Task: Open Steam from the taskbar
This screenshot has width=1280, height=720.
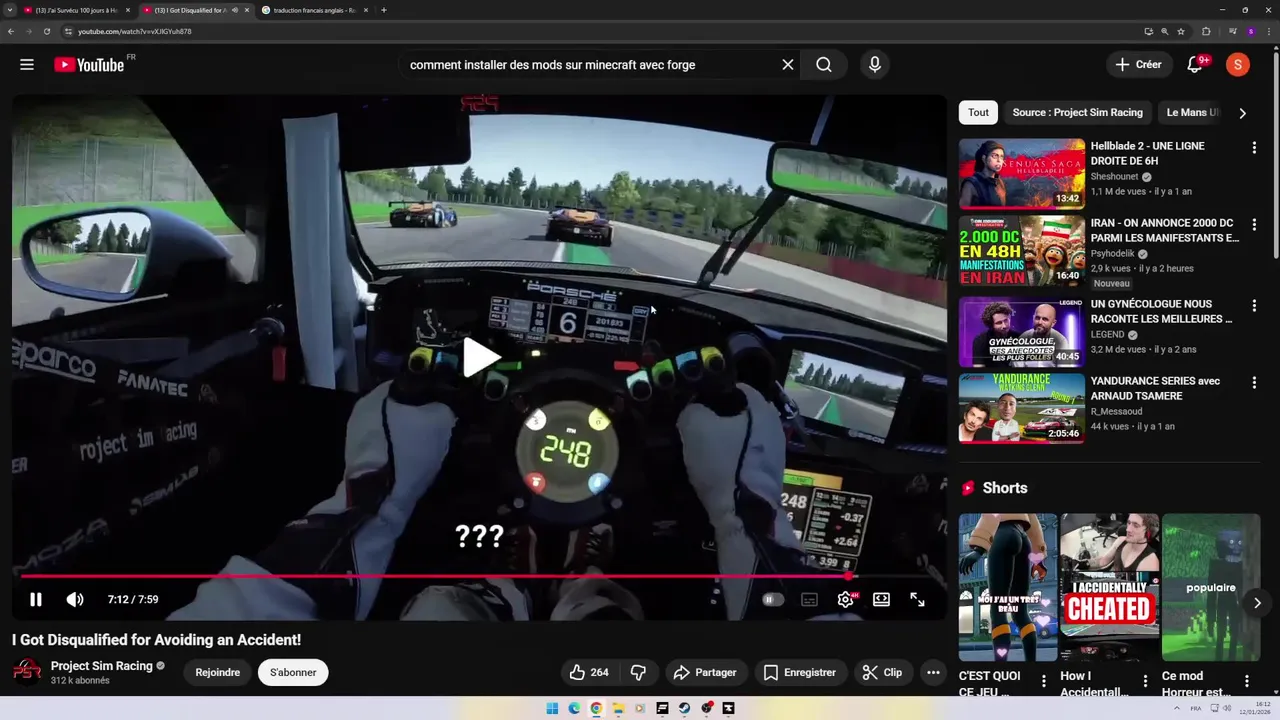Action: coord(684,708)
